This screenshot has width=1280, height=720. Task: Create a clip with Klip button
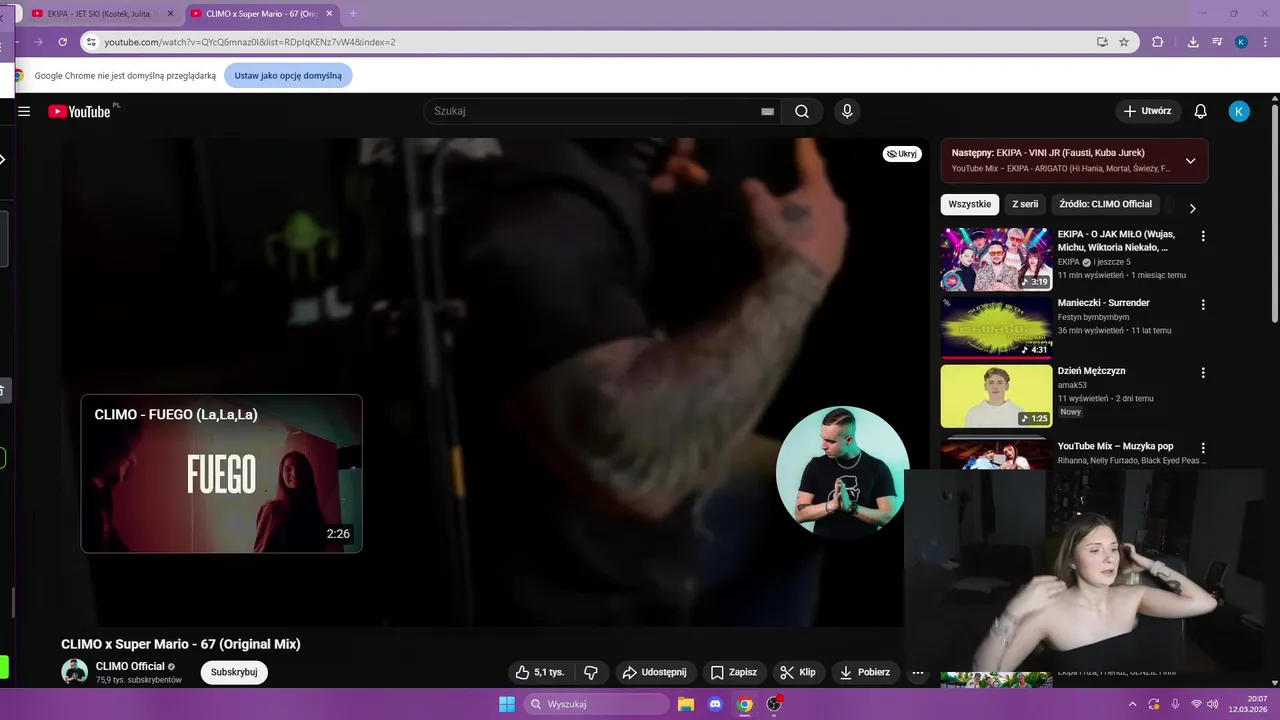click(x=798, y=672)
